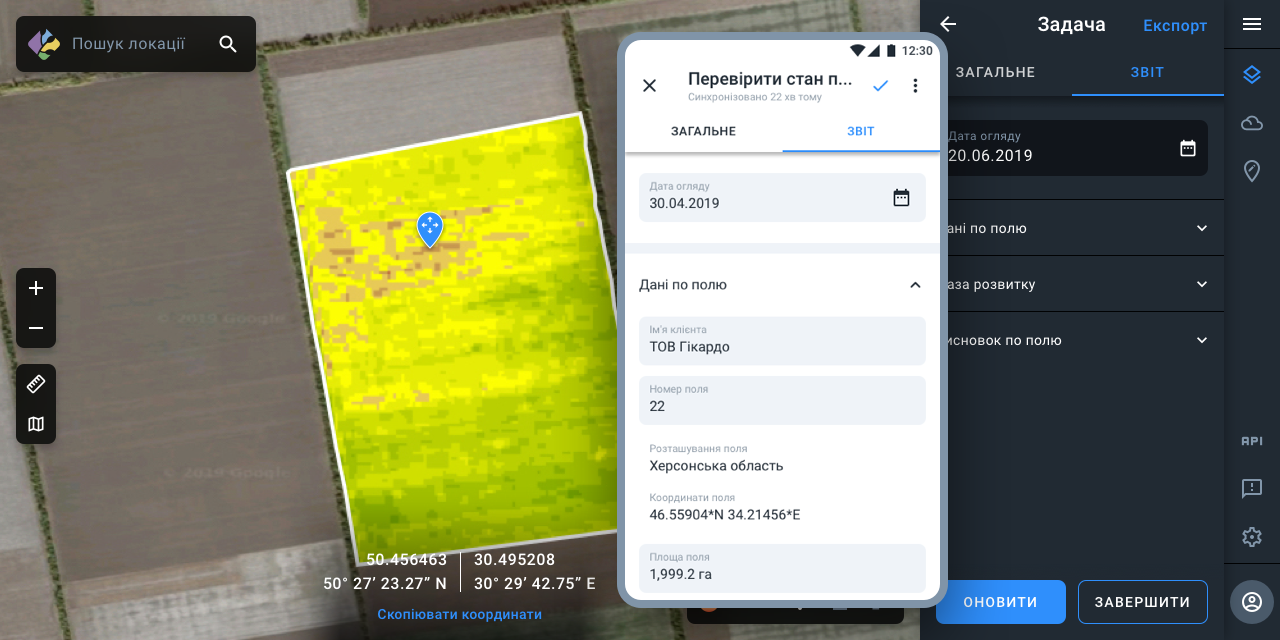Open the cloud weather icon
The image size is (1280, 640).
tap(1252, 123)
